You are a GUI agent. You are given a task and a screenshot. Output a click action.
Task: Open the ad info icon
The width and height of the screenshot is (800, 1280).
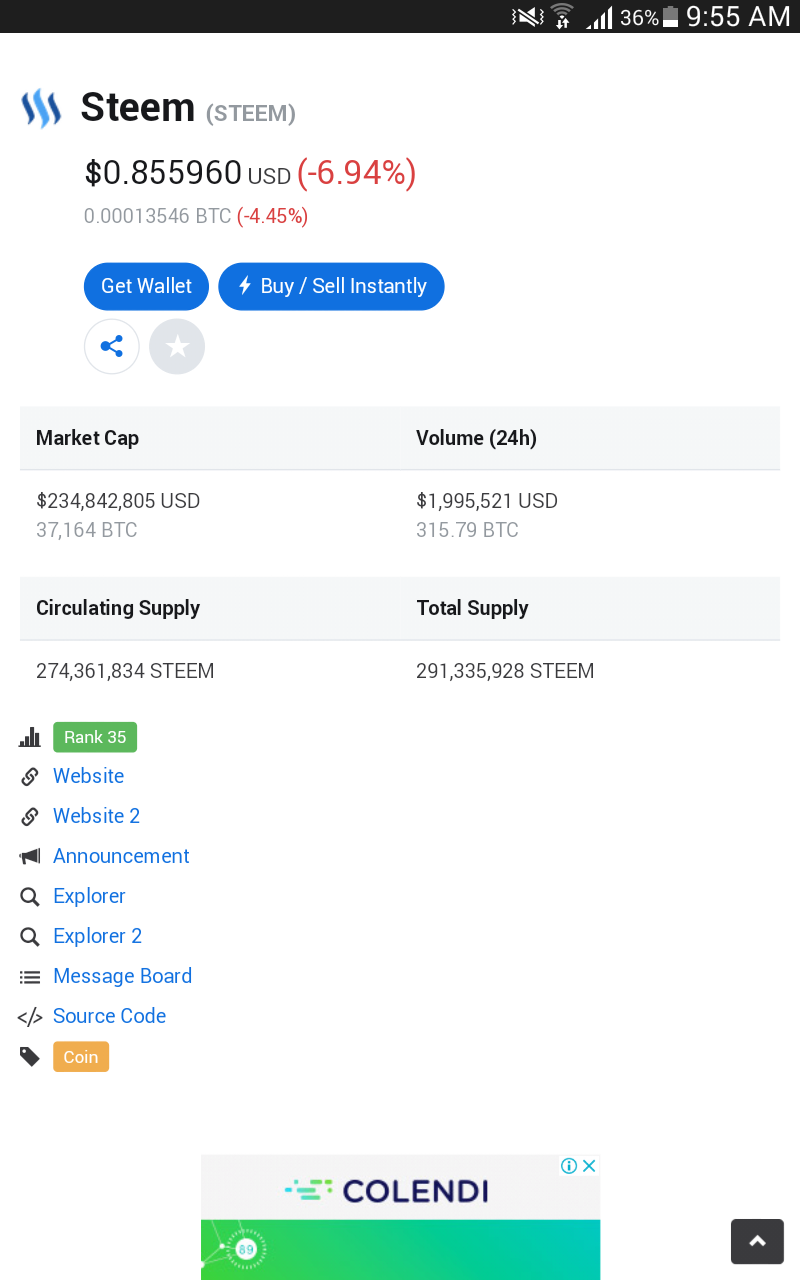568,1166
